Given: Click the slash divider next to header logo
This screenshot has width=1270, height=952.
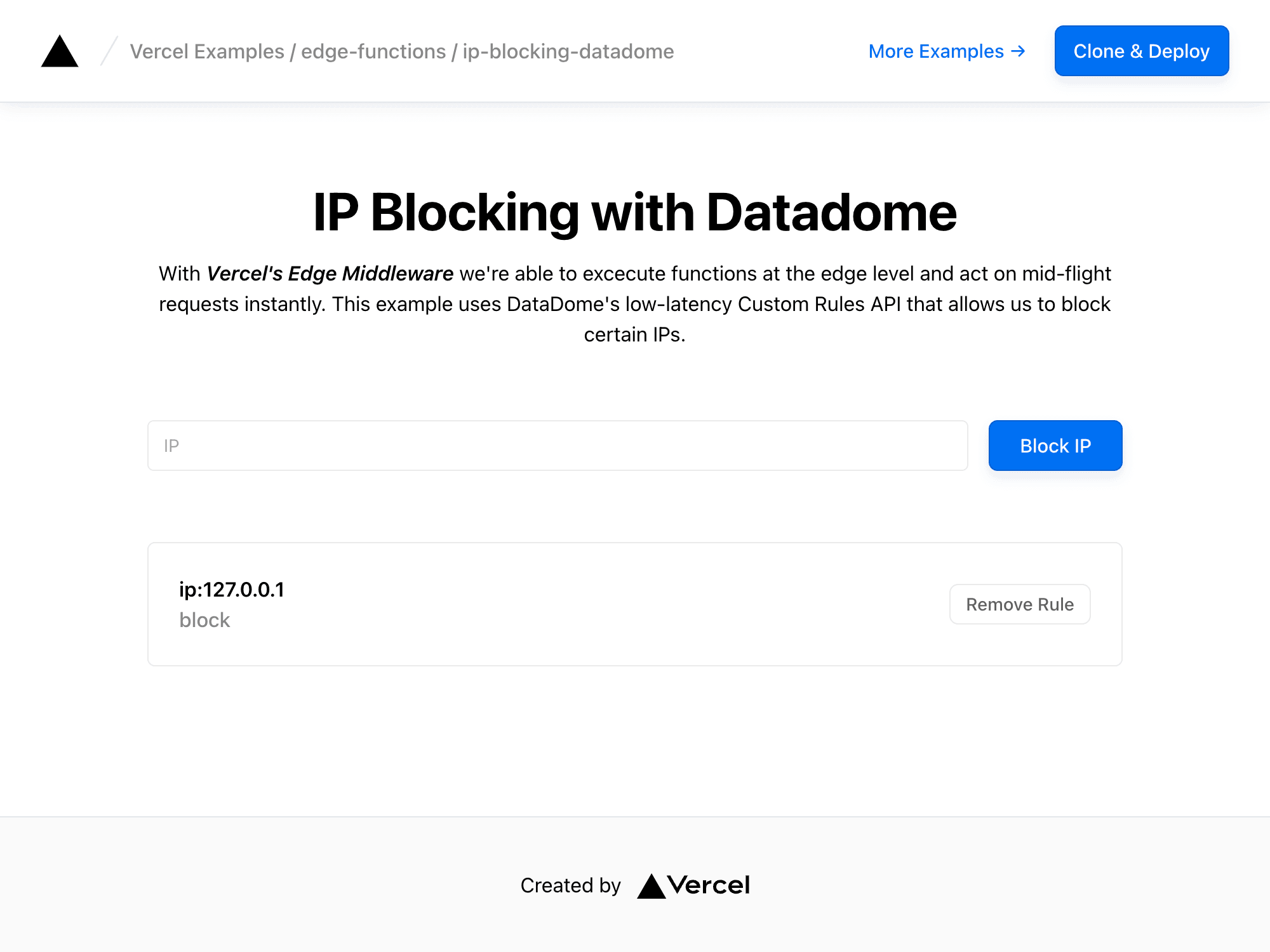Looking at the screenshot, I should tap(109, 51).
